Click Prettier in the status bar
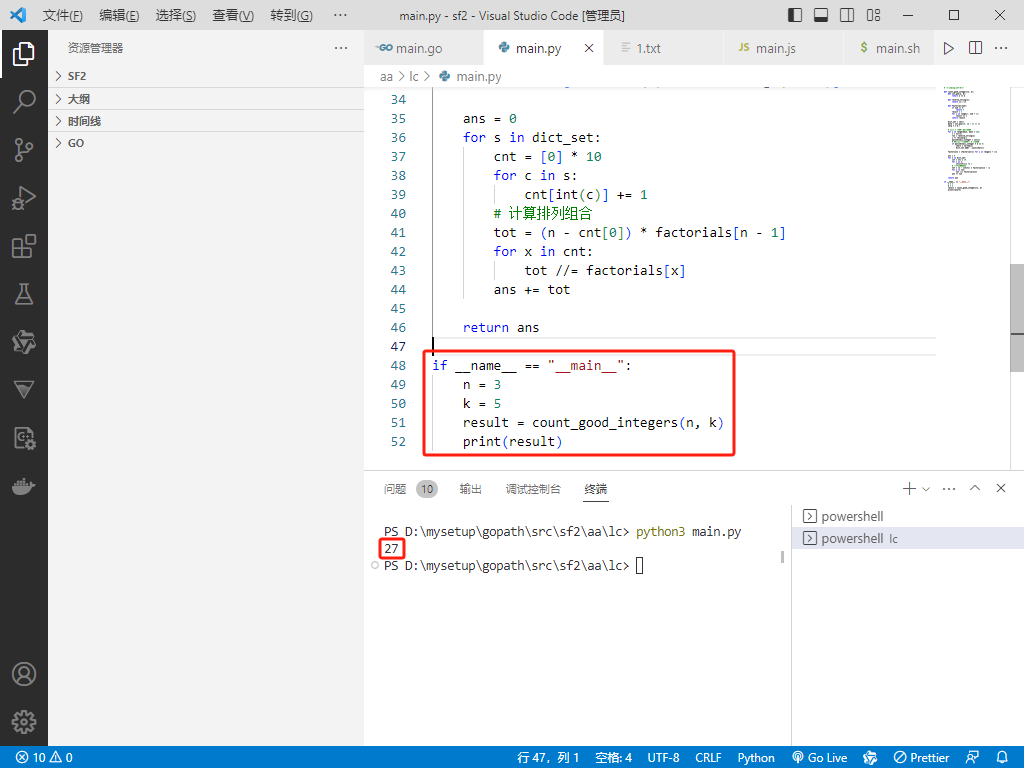The height and width of the screenshot is (768, 1024). [921, 758]
